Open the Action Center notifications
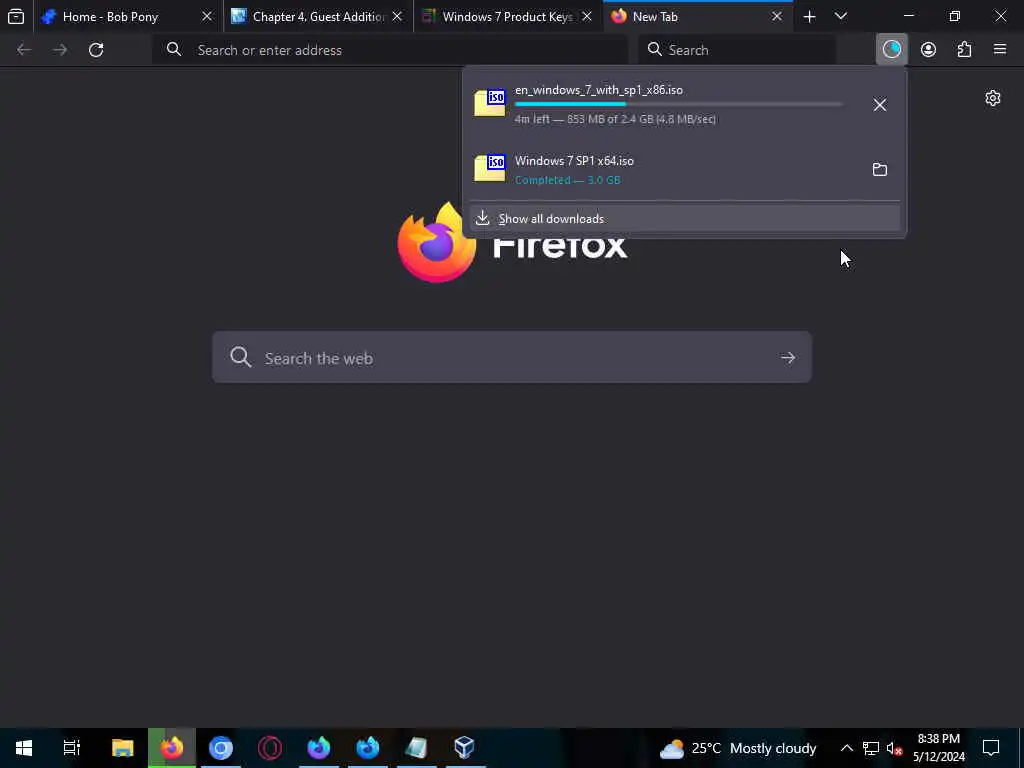 click(x=991, y=748)
